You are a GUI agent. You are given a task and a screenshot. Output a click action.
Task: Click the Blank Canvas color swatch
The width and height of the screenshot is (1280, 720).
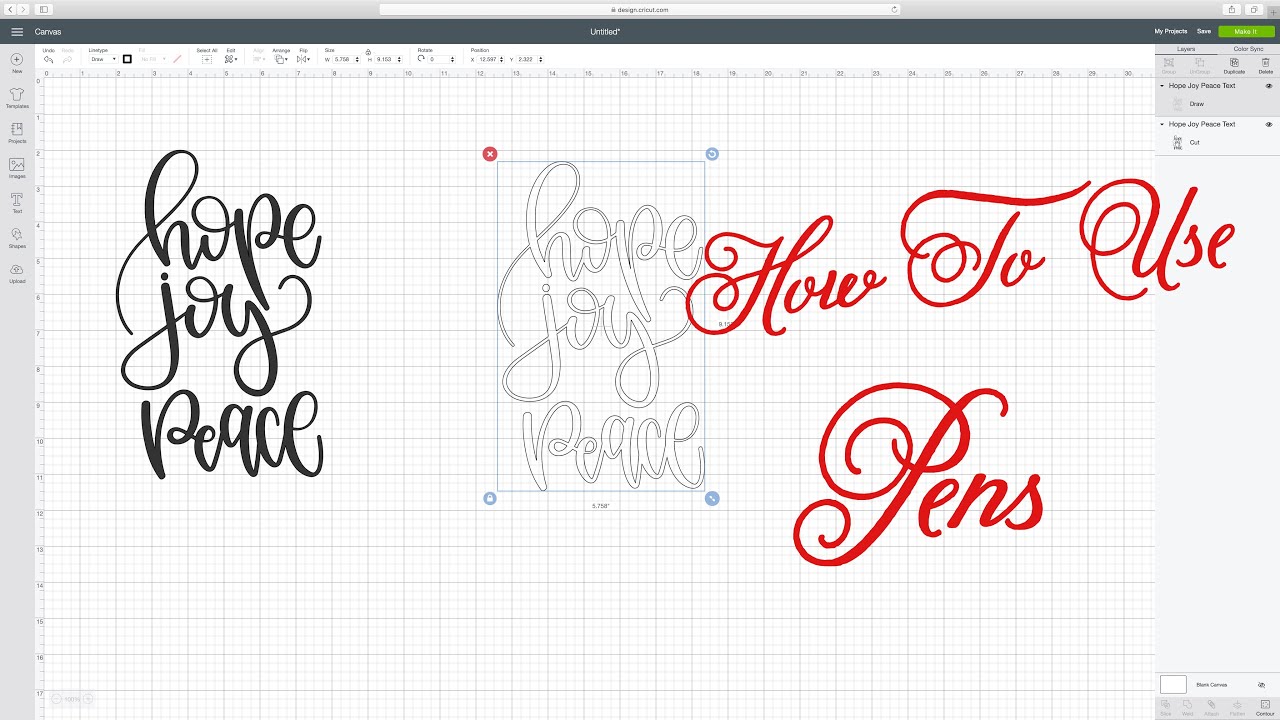click(1173, 685)
